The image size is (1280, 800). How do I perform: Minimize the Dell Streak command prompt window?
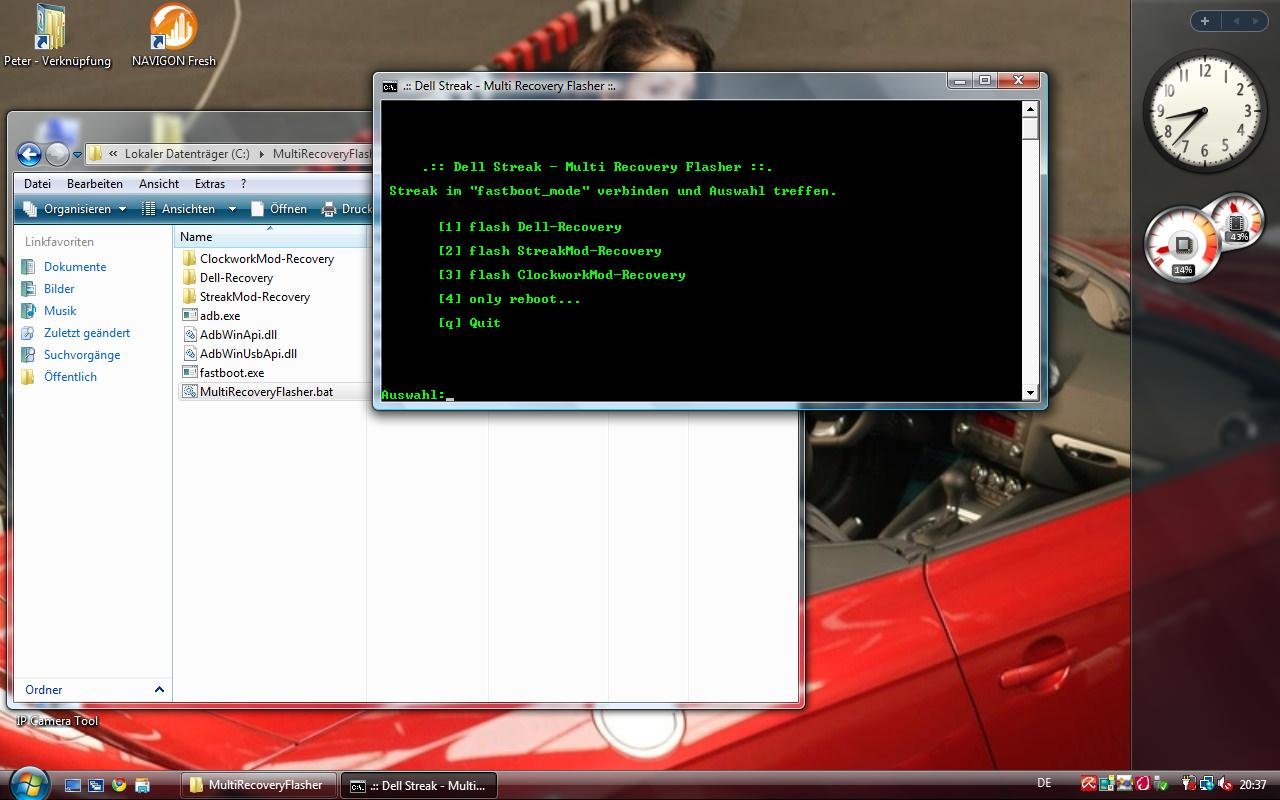pos(961,81)
